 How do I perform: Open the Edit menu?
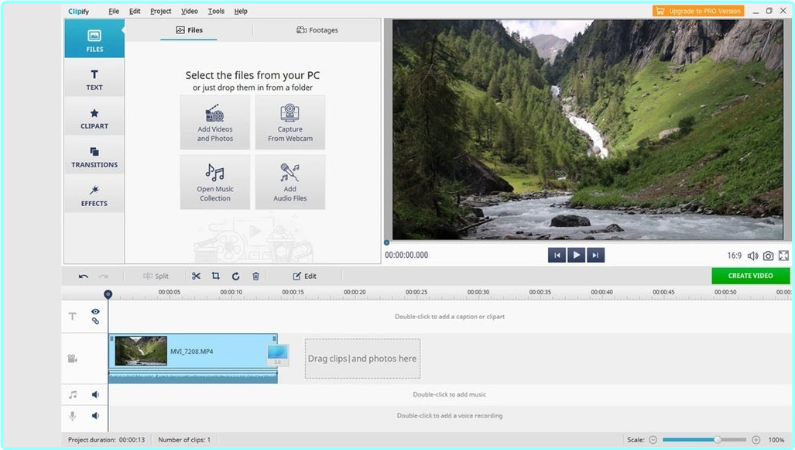[134, 11]
